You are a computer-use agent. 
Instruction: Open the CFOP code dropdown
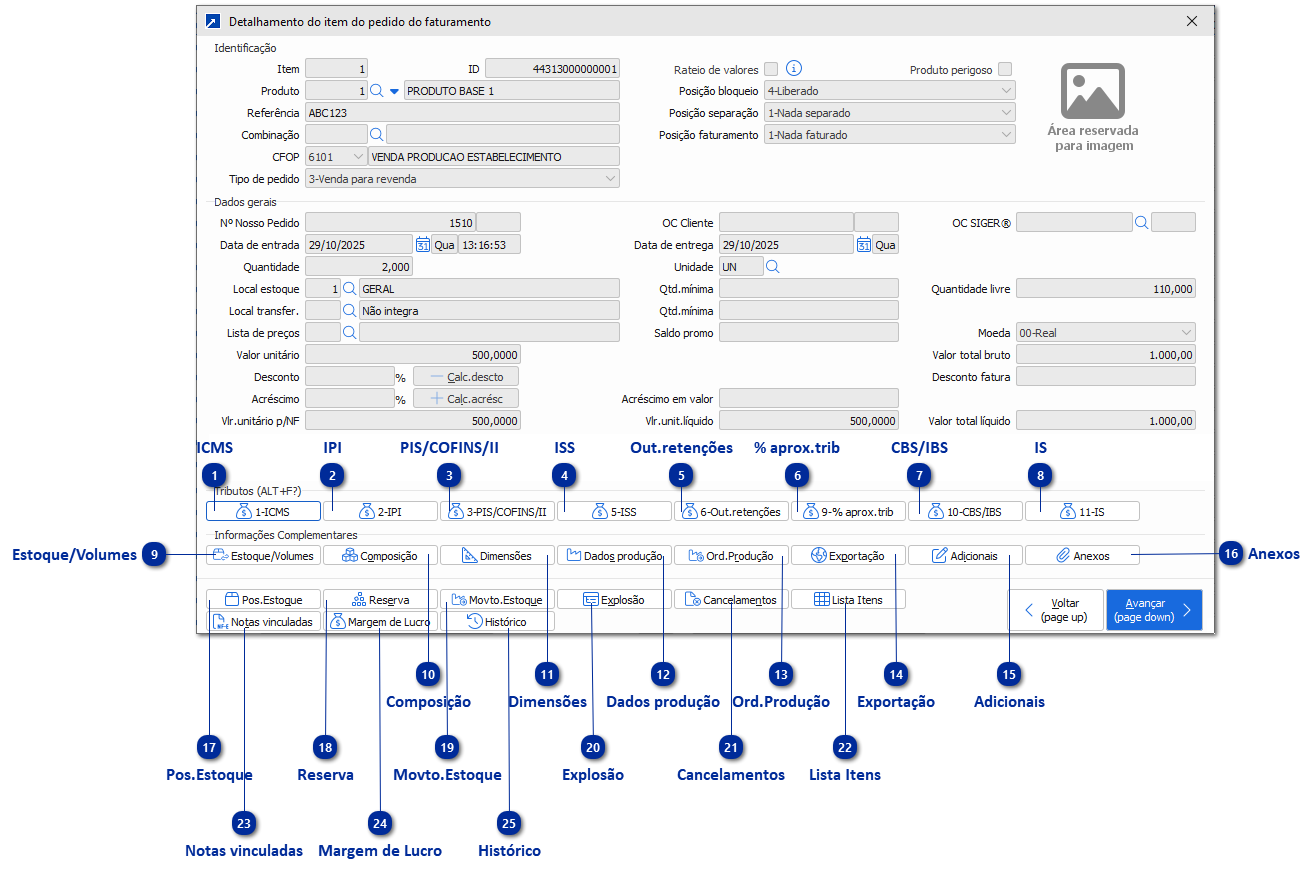click(337, 157)
